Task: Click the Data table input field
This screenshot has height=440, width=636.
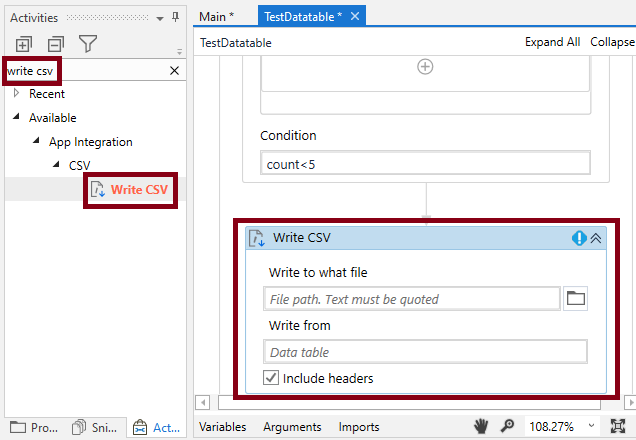Action: click(x=425, y=352)
